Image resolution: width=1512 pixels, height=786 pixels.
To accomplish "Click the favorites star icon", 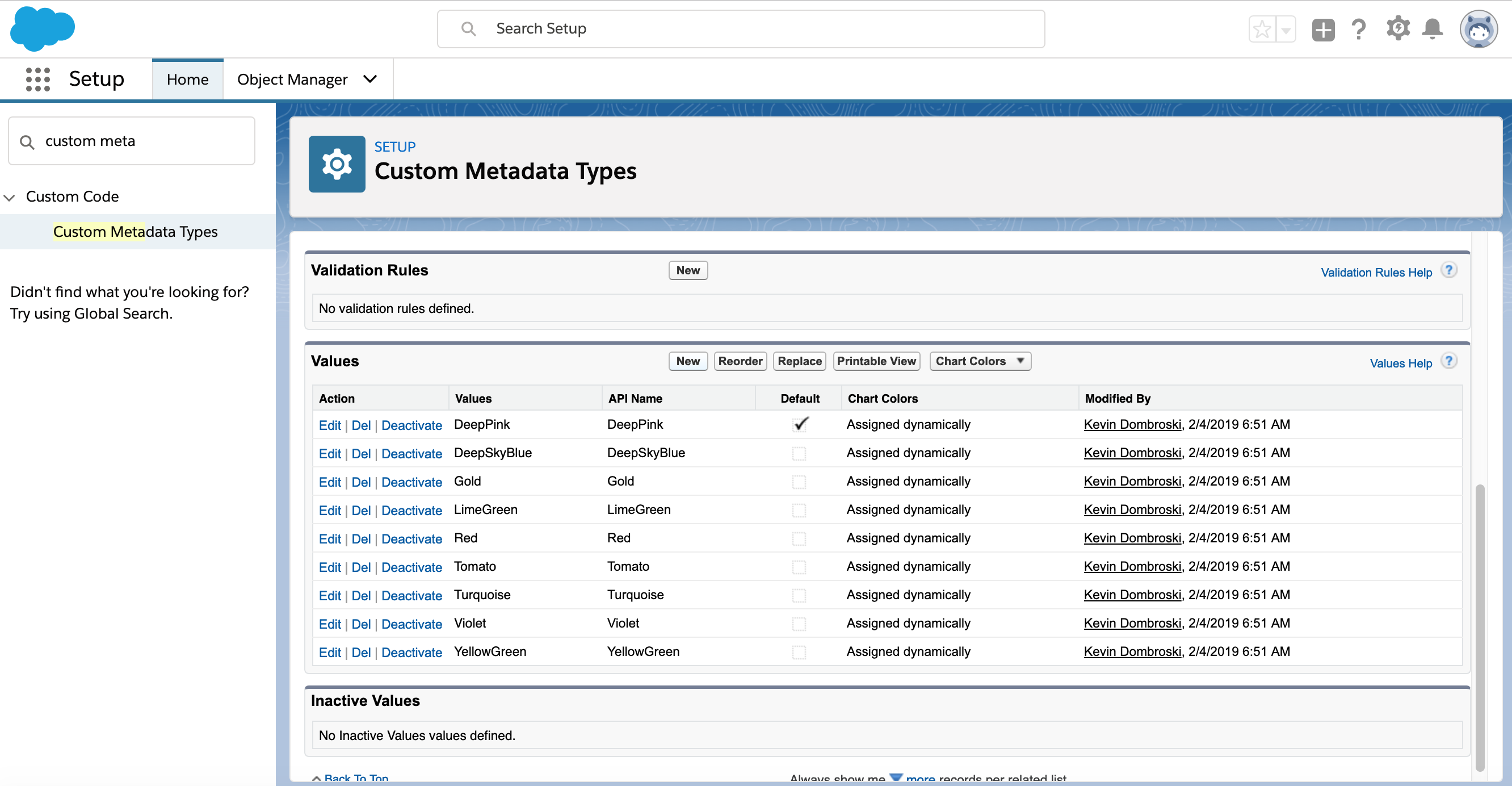I will (x=1261, y=29).
